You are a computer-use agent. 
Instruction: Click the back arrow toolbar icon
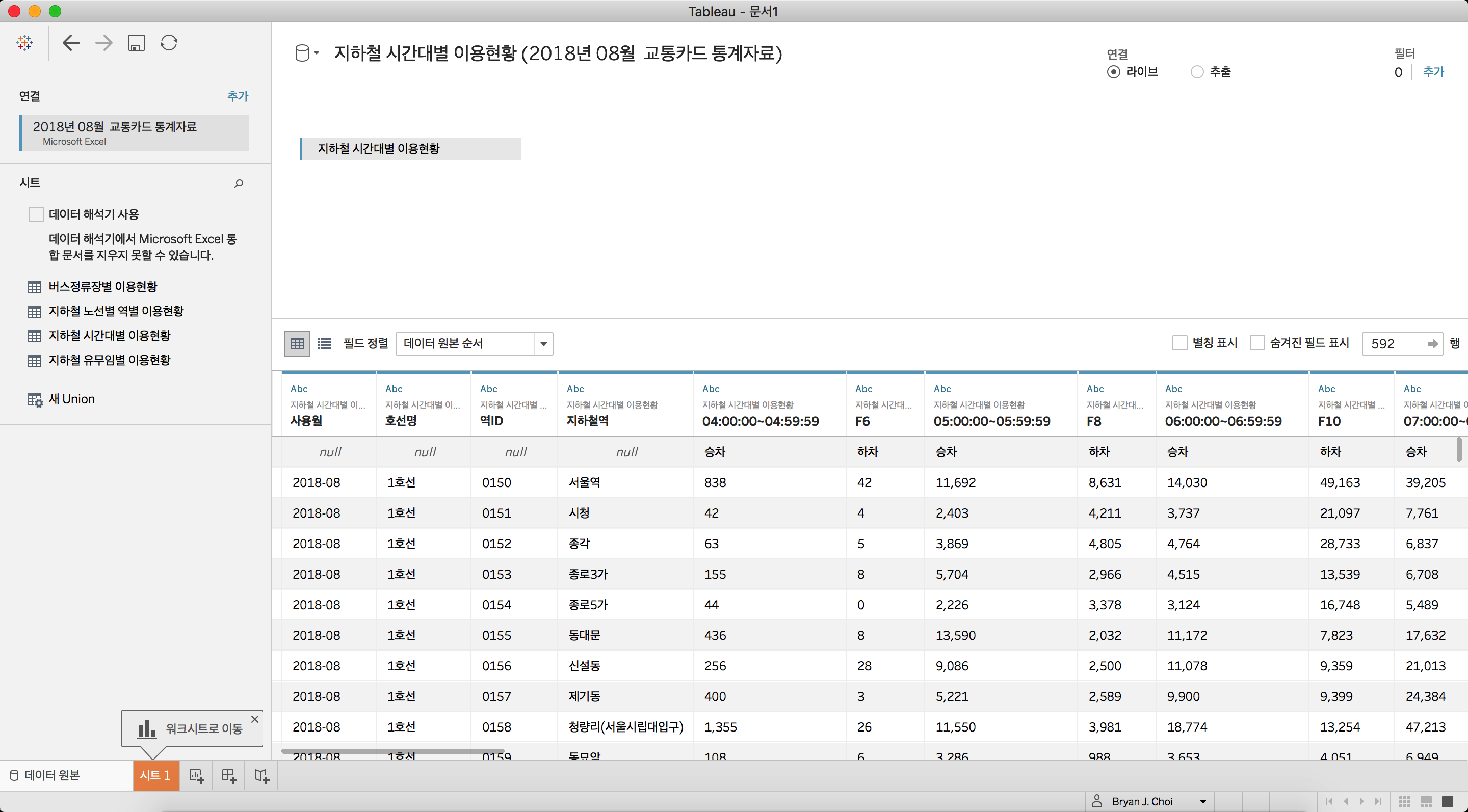[x=71, y=43]
